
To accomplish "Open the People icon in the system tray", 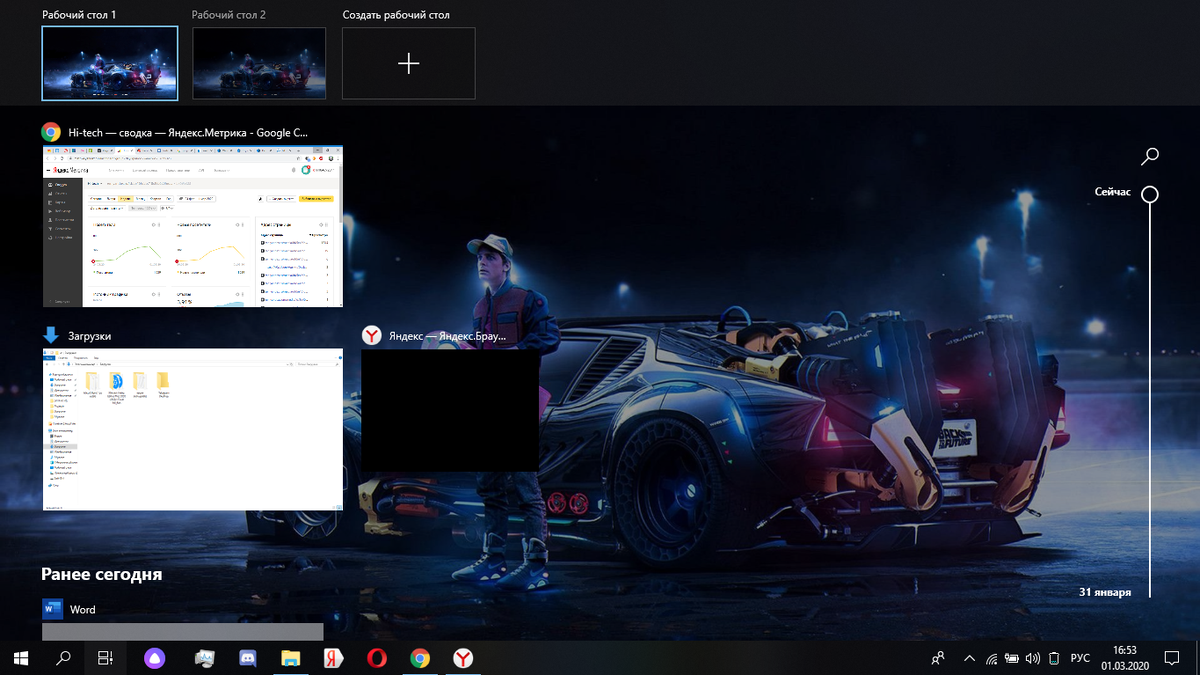I will [938, 658].
